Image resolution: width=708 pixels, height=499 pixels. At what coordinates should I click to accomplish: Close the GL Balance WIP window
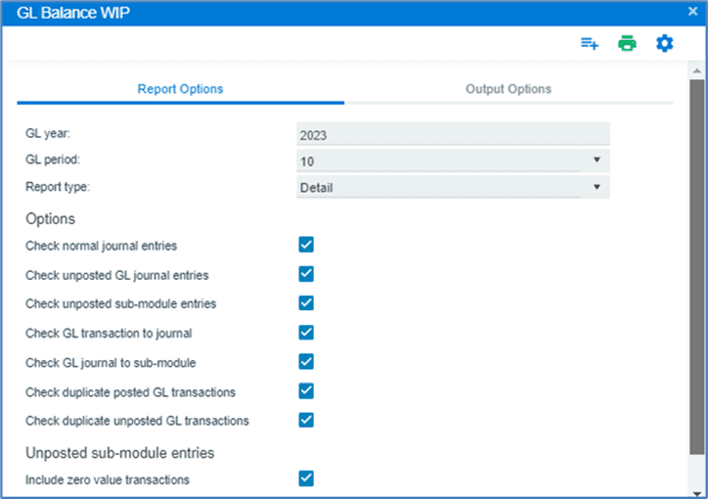point(692,11)
